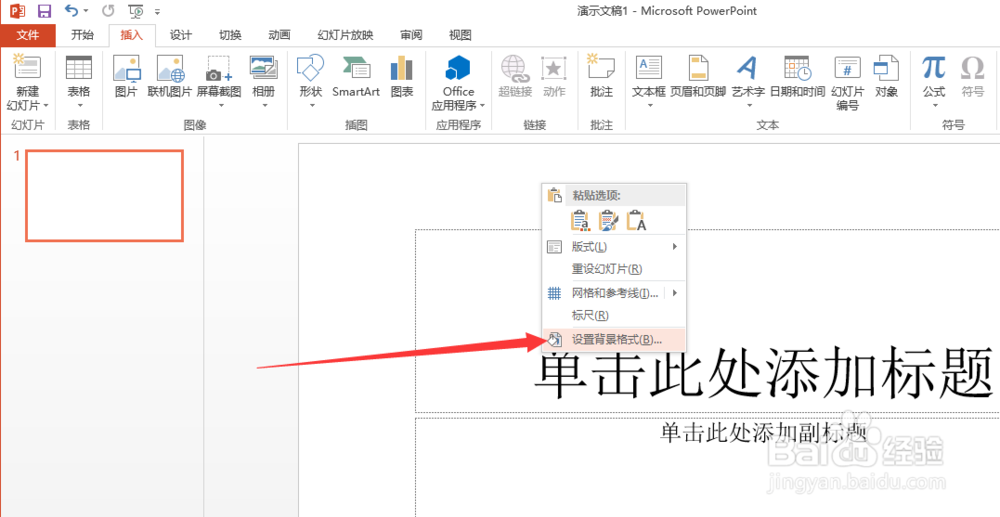Switch to the 开始 ribbon tab
The image size is (1000, 517).
click(82, 35)
